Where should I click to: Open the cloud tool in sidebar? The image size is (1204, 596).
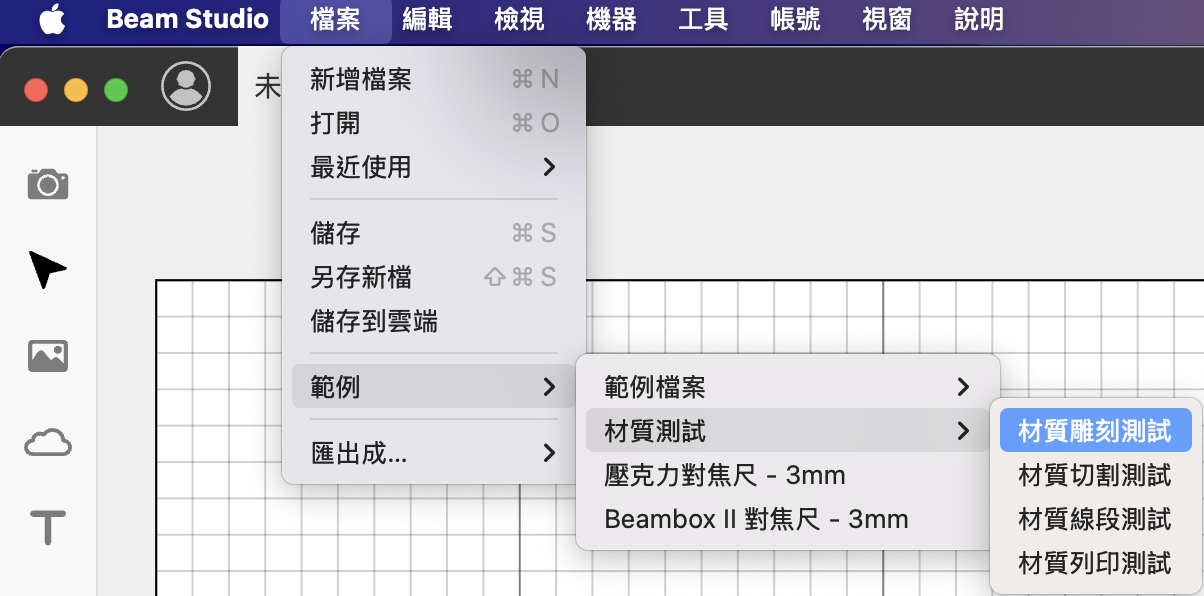[48, 442]
